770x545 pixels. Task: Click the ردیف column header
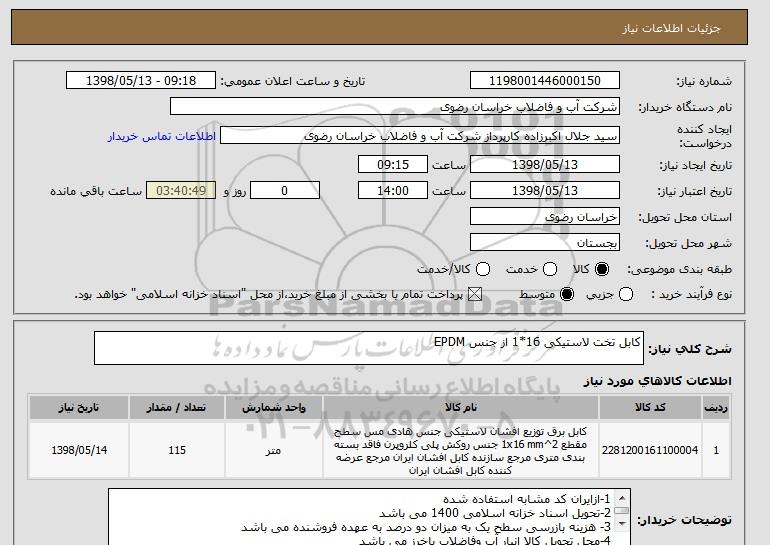(716, 408)
